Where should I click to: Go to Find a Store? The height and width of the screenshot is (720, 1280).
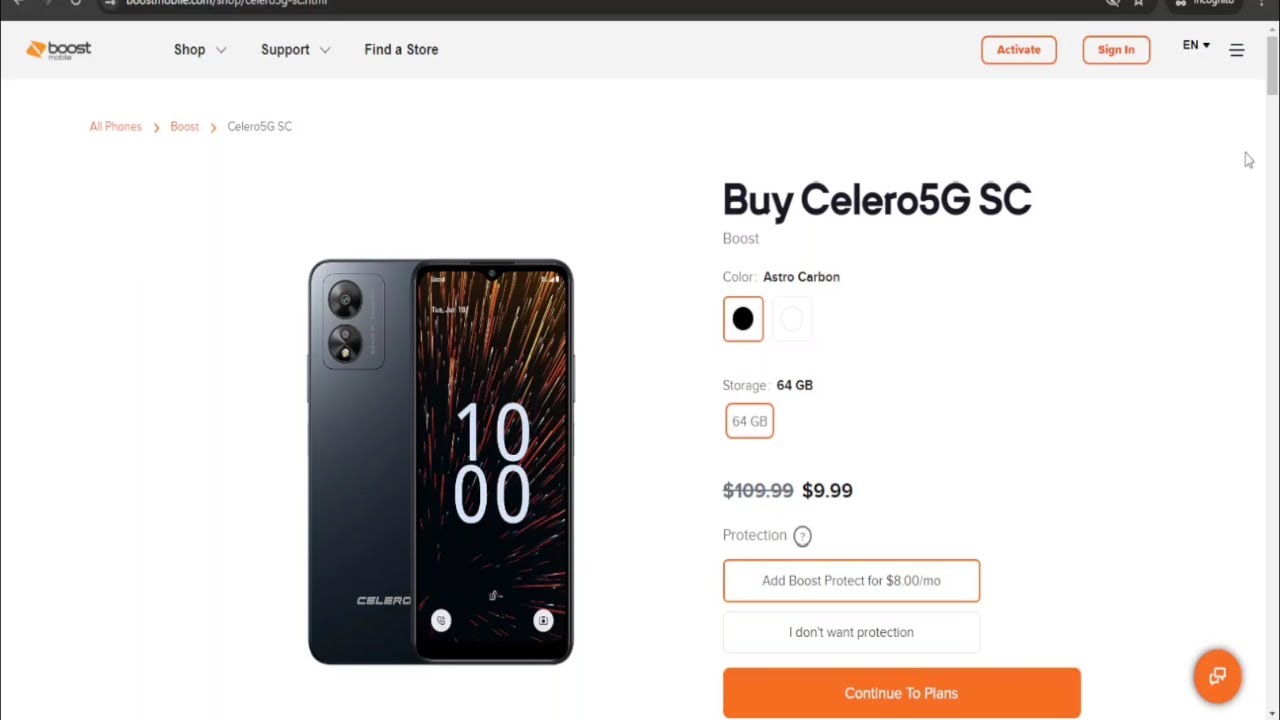[x=401, y=50]
